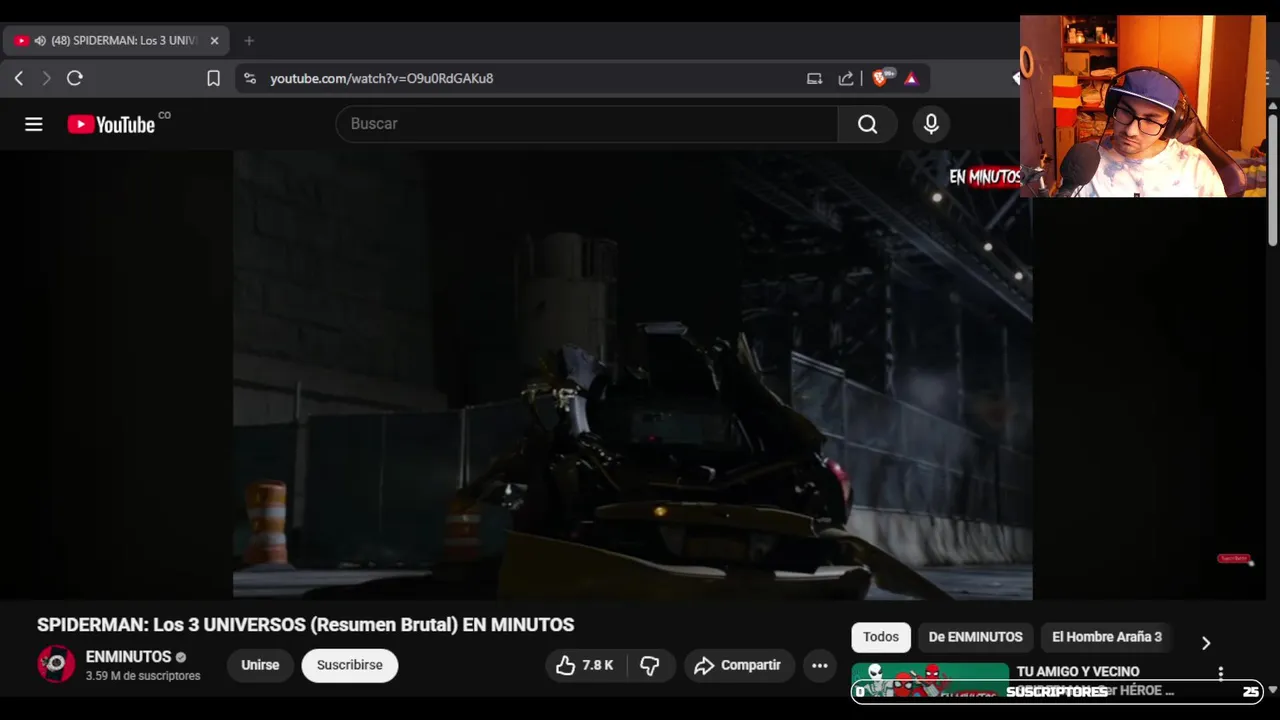
Task: Click the Compartir share button
Action: [x=738, y=665]
